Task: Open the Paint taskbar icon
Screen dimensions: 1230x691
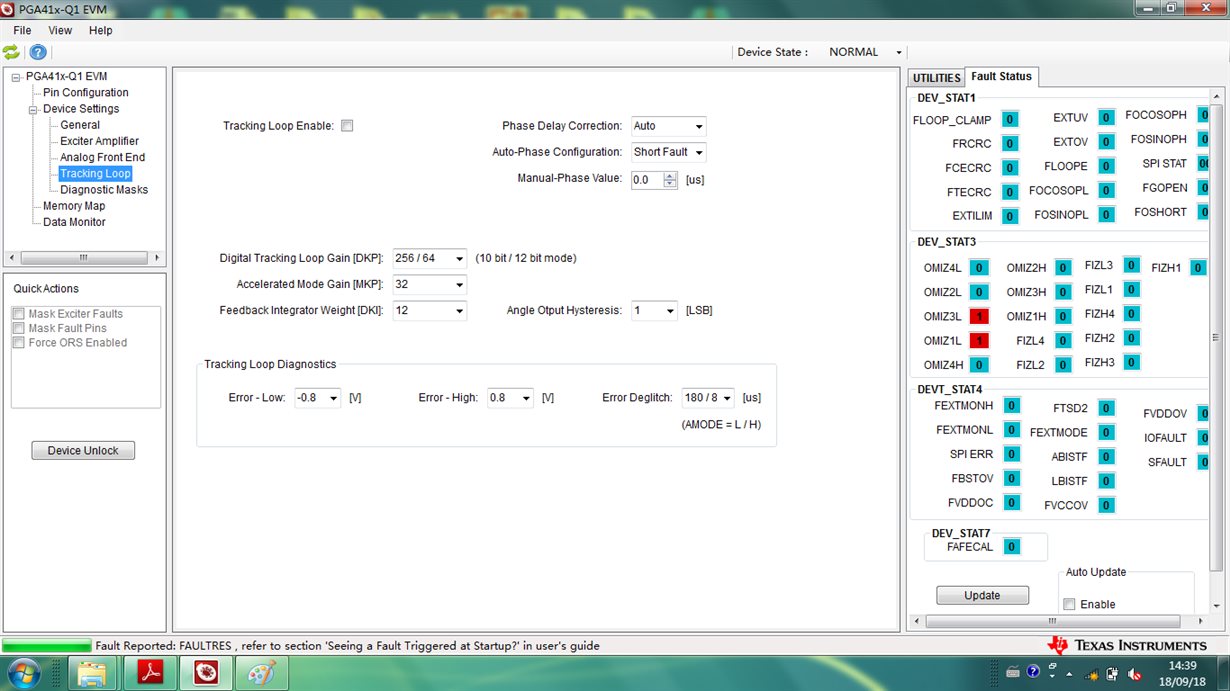Action: 262,674
